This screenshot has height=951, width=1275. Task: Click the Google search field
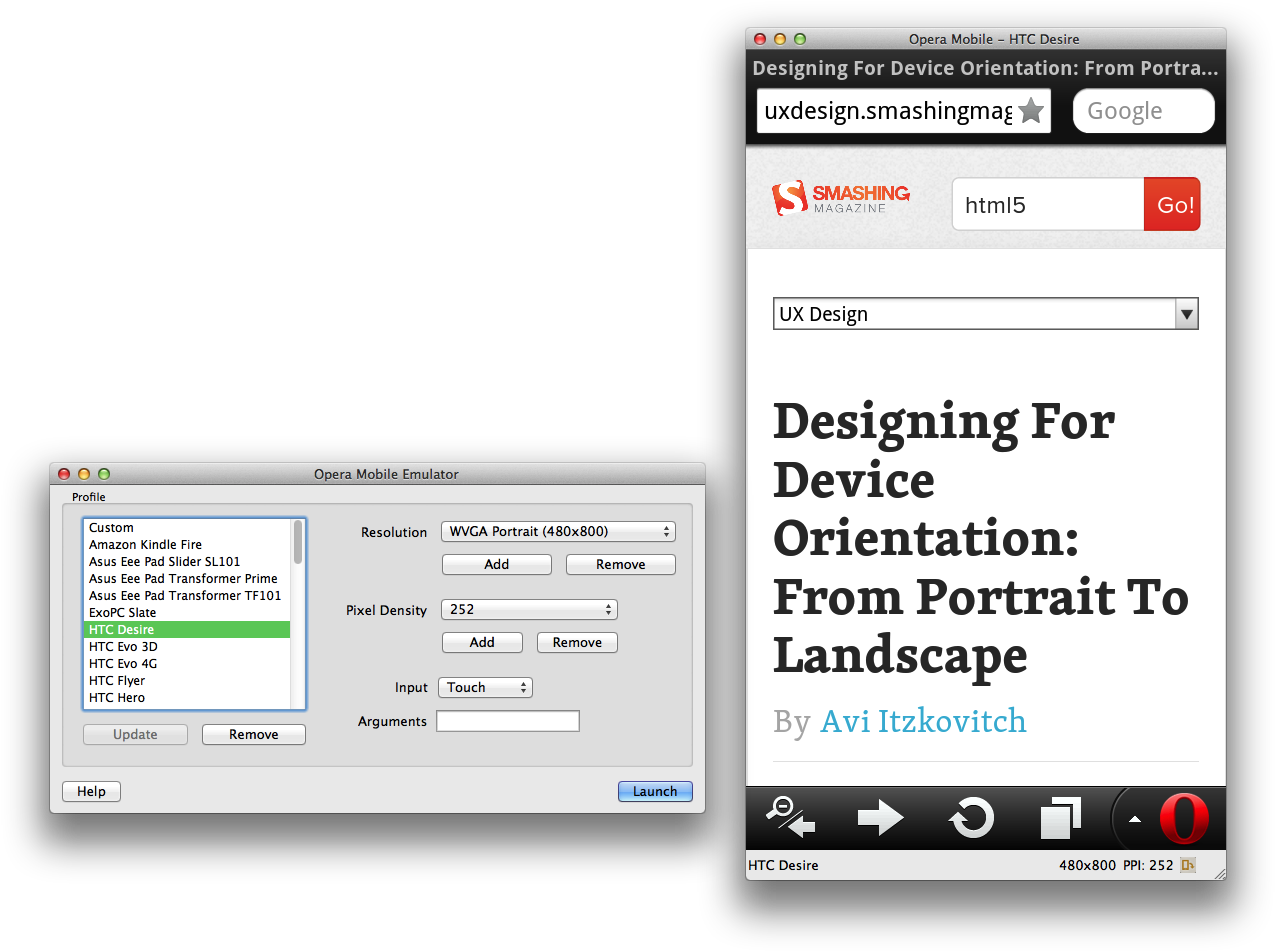pyautogui.click(x=1144, y=111)
